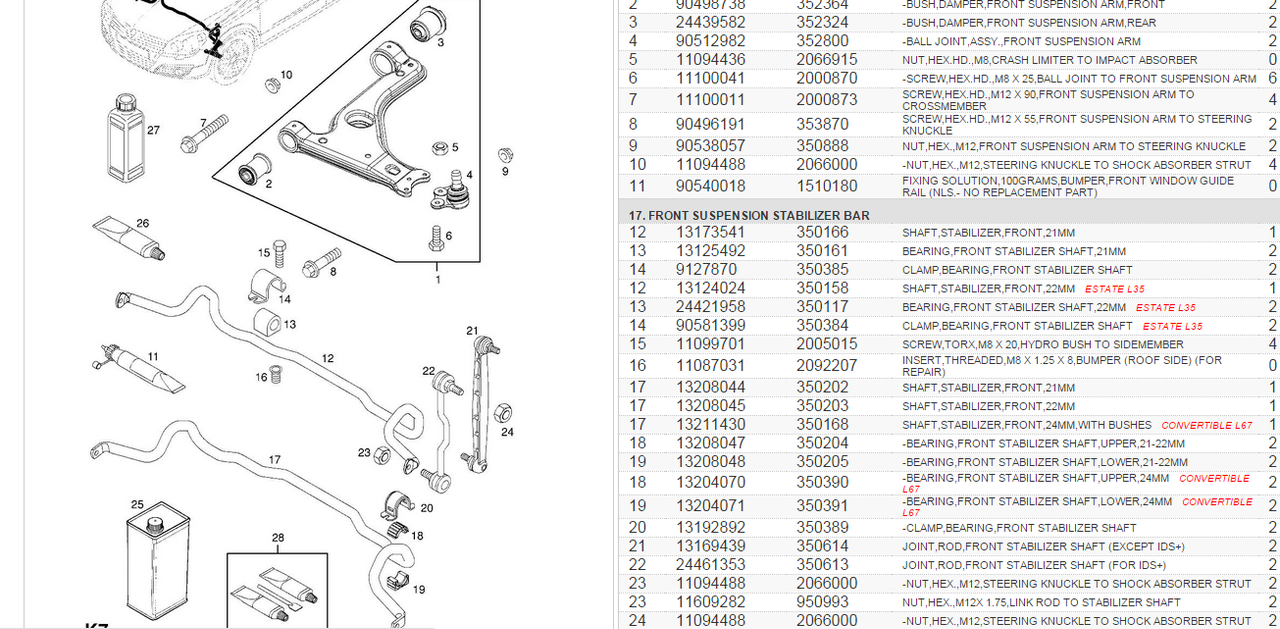The image size is (1280, 629).
Task: Click callout number 12 on the stabilizer bar
Action: pyautogui.click(x=328, y=358)
